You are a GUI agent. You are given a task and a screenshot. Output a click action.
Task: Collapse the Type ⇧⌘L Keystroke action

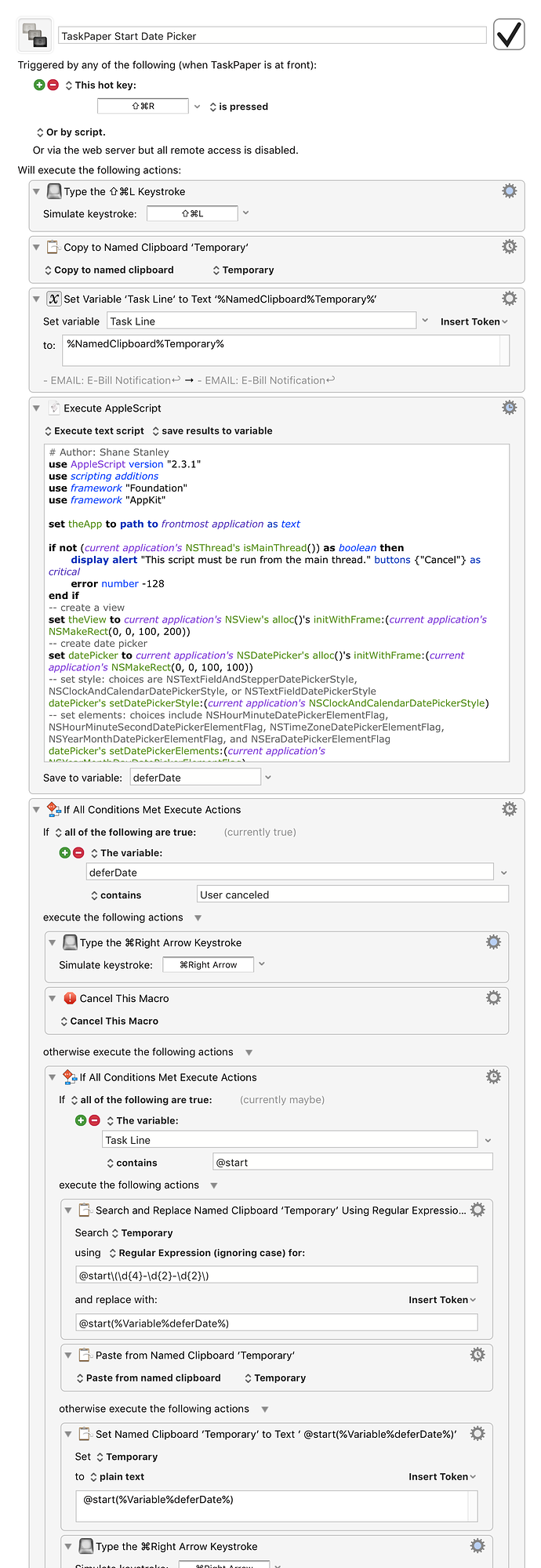click(36, 191)
